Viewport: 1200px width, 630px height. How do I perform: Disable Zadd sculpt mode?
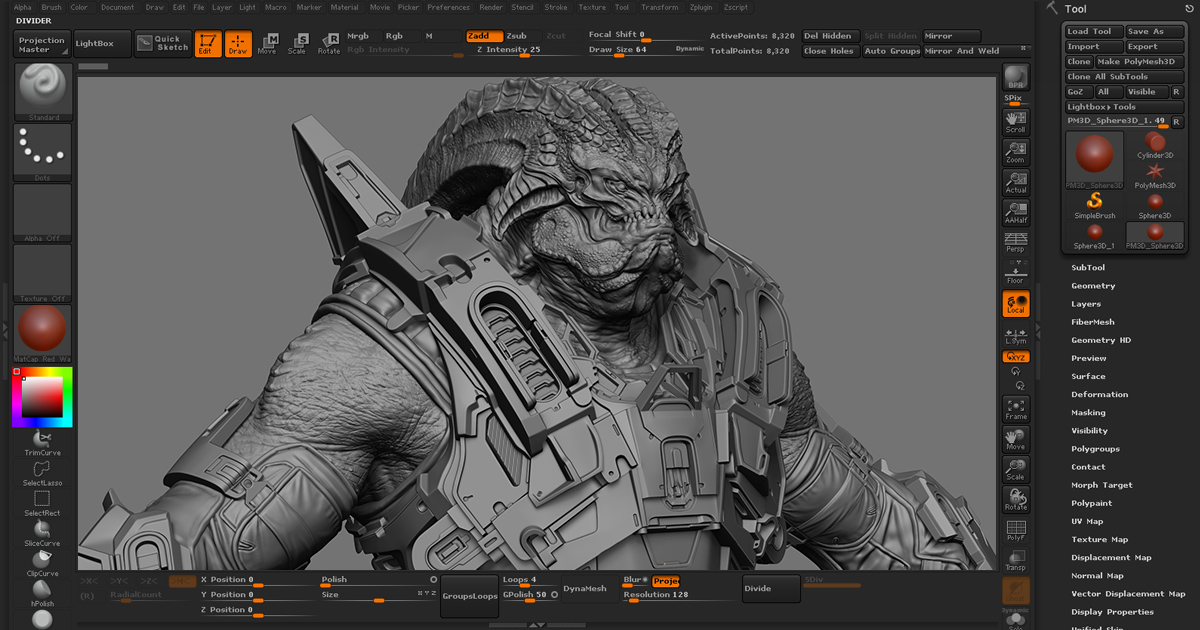(x=484, y=36)
